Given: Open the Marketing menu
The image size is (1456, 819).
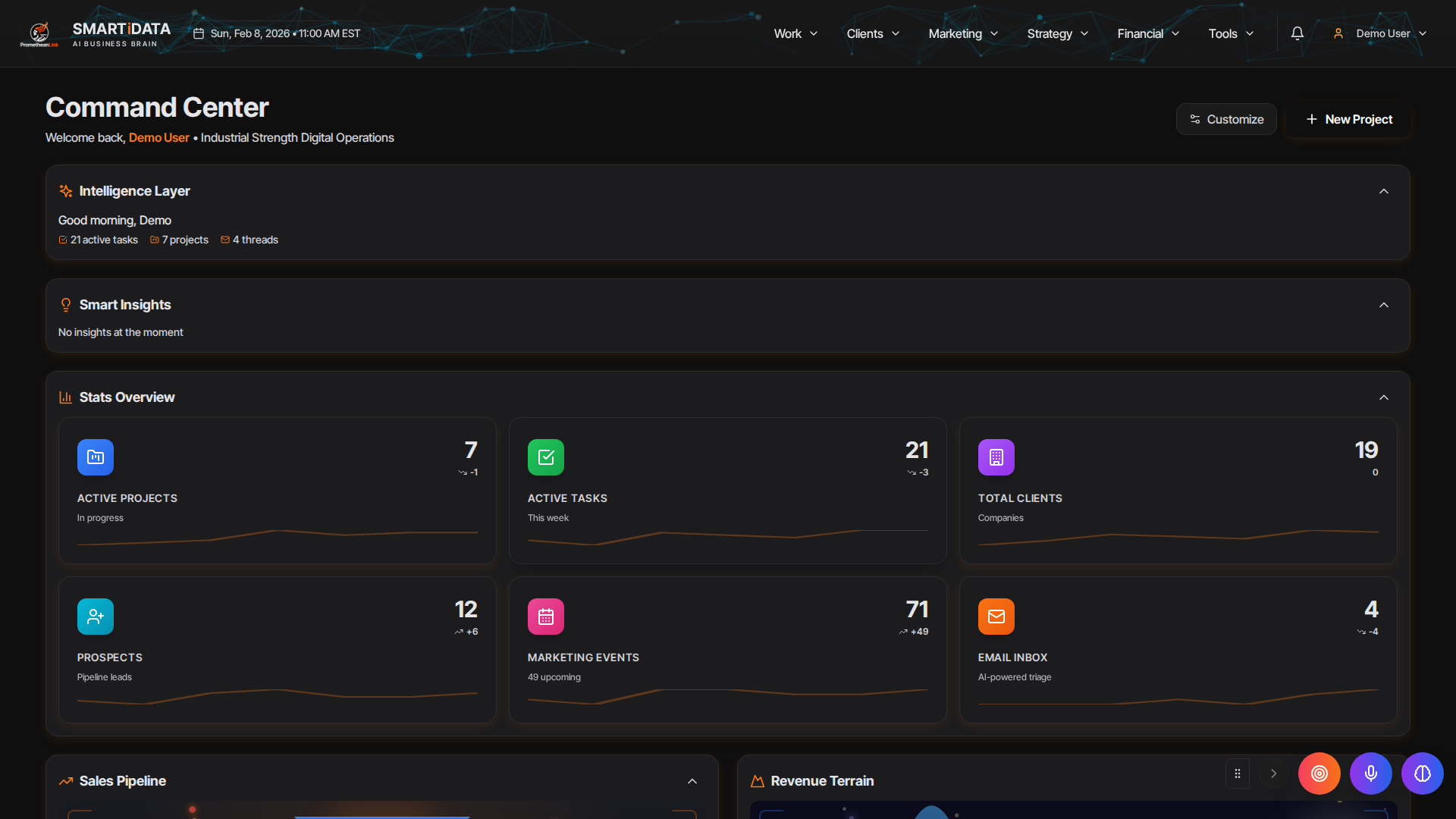Looking at the screenshot, I should [x=963, y=33].
